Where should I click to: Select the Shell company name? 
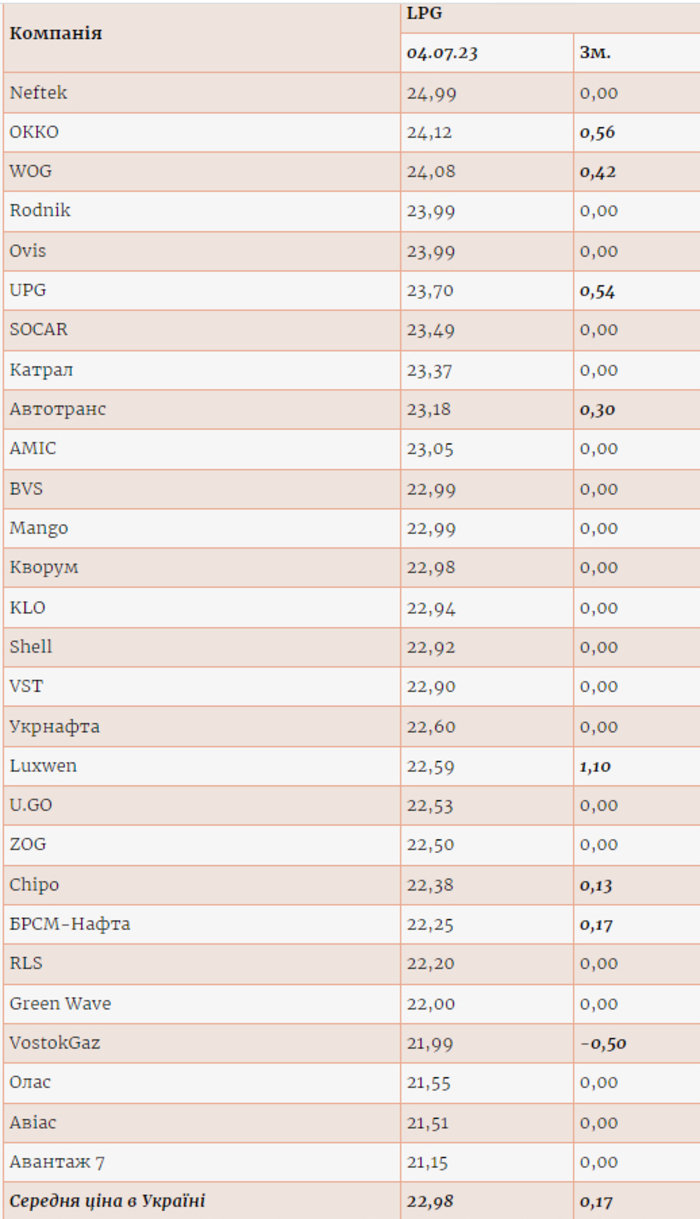pos(31,647)
